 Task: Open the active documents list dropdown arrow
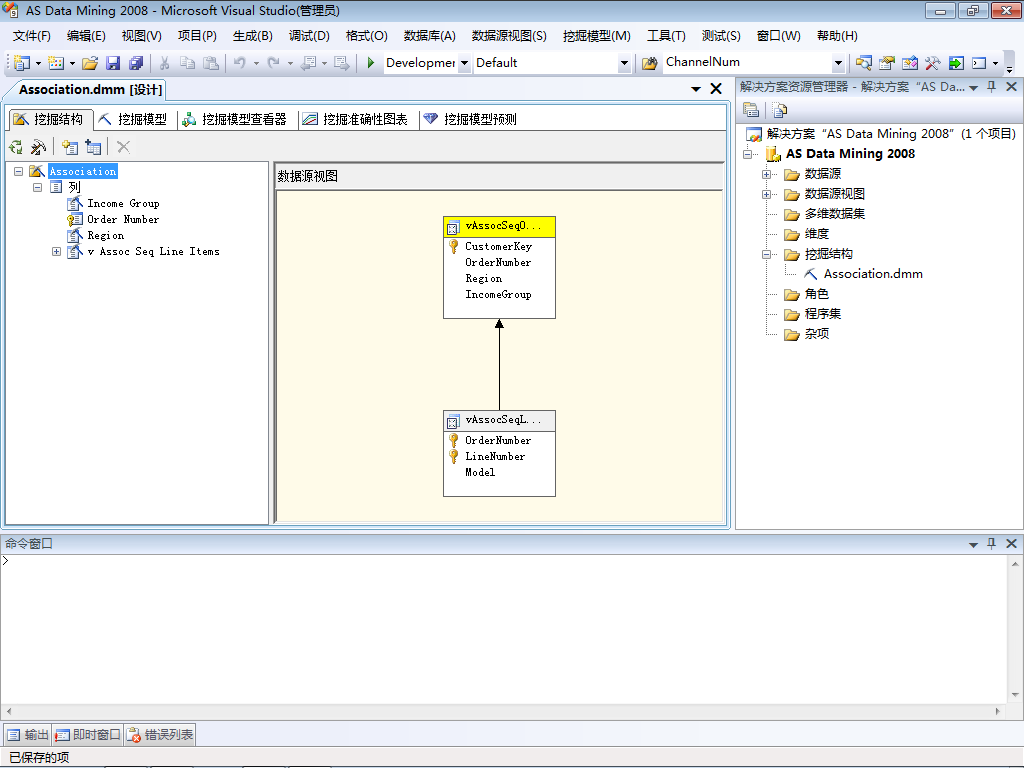coord(696,89)
